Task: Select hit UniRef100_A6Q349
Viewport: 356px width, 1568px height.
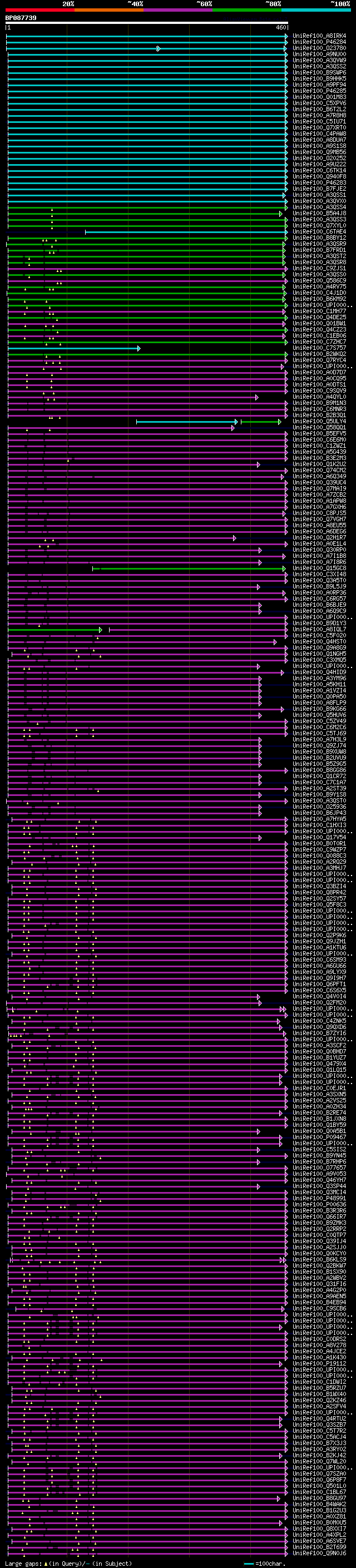Action: [319, 477]
